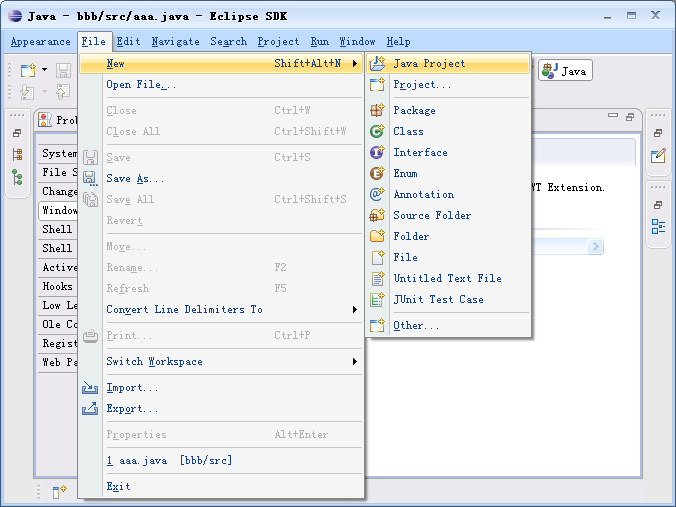Select the Hooks row in list

pyautogui.click(x=58, y=286)
